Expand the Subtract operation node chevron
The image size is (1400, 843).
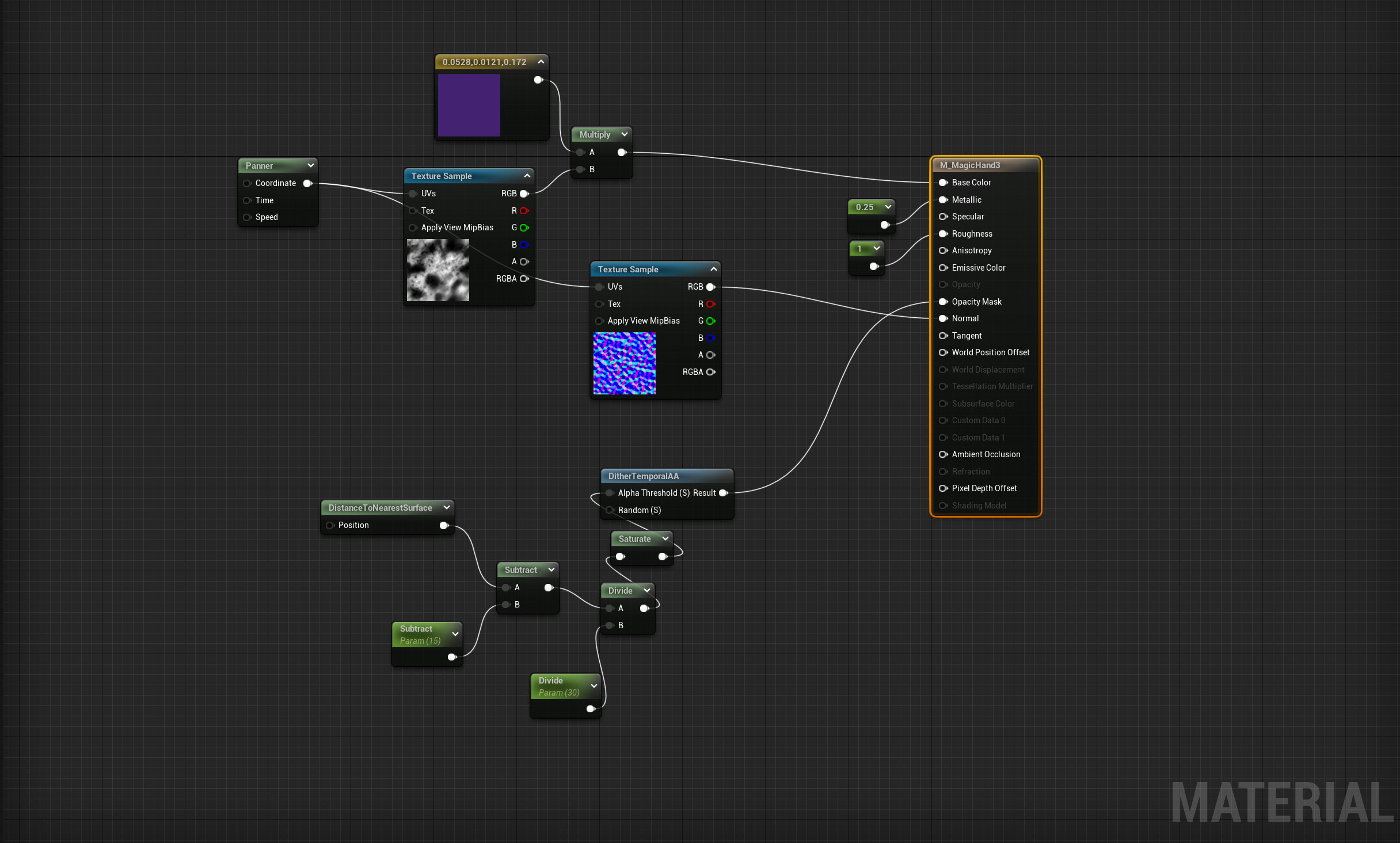(551, 569)
